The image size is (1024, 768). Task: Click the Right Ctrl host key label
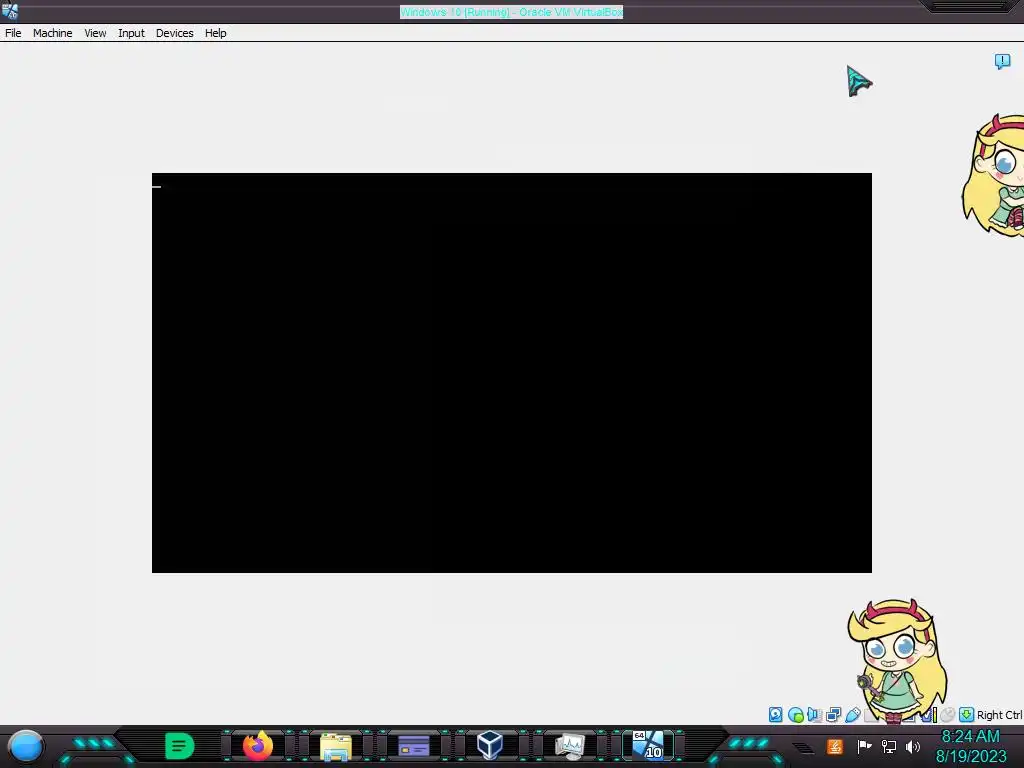[999, 715]
